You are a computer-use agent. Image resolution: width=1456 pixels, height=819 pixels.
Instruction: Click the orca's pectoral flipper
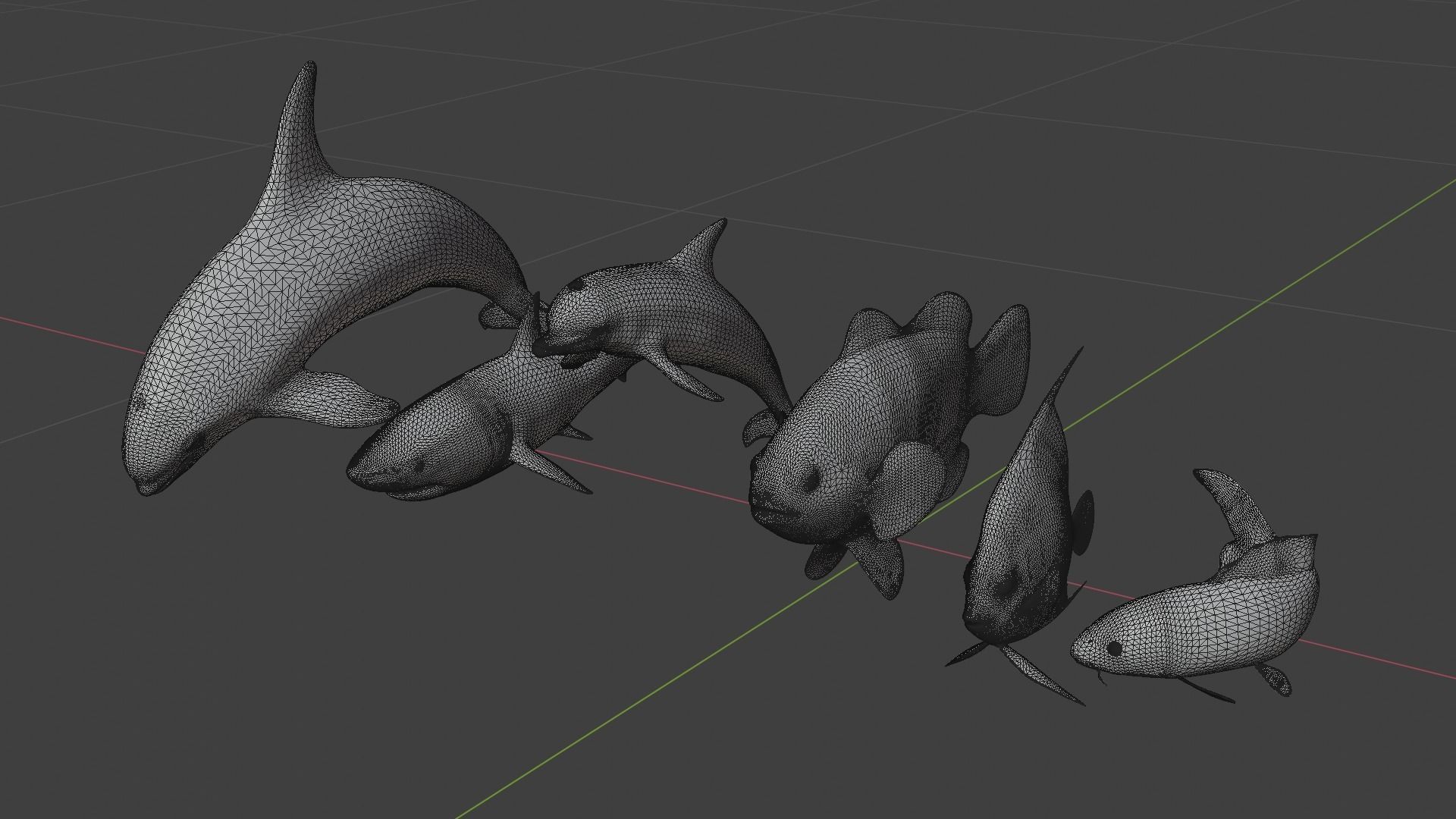(334, 398)
